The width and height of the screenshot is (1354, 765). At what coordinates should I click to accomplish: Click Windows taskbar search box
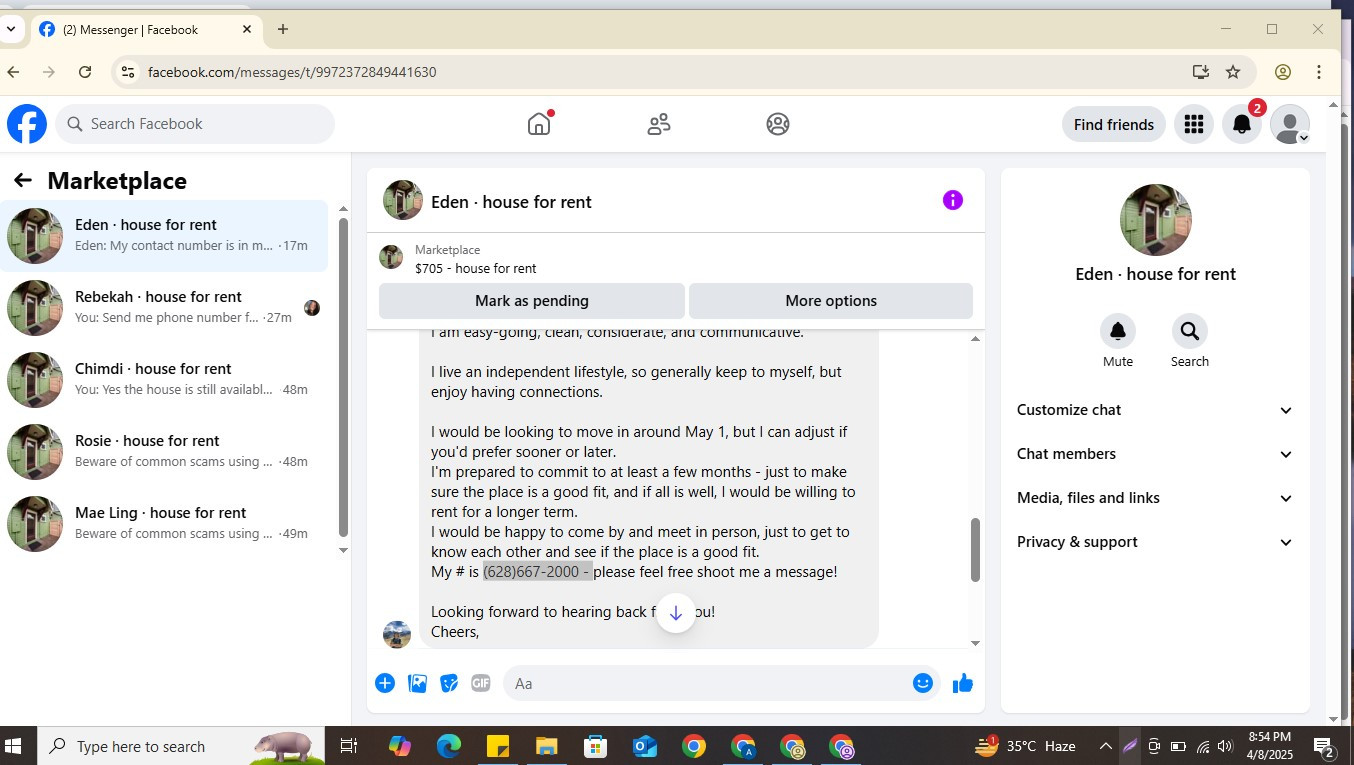pyautogui.click(x=181, y=746)
